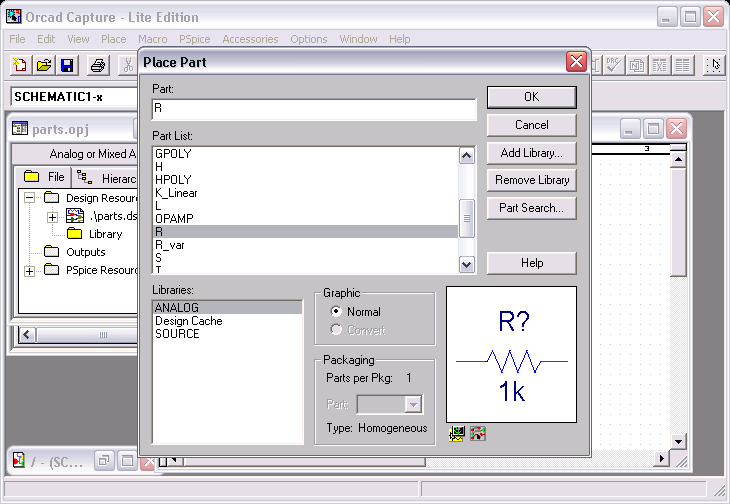Open the Place menu

click(x=114, y=39)
